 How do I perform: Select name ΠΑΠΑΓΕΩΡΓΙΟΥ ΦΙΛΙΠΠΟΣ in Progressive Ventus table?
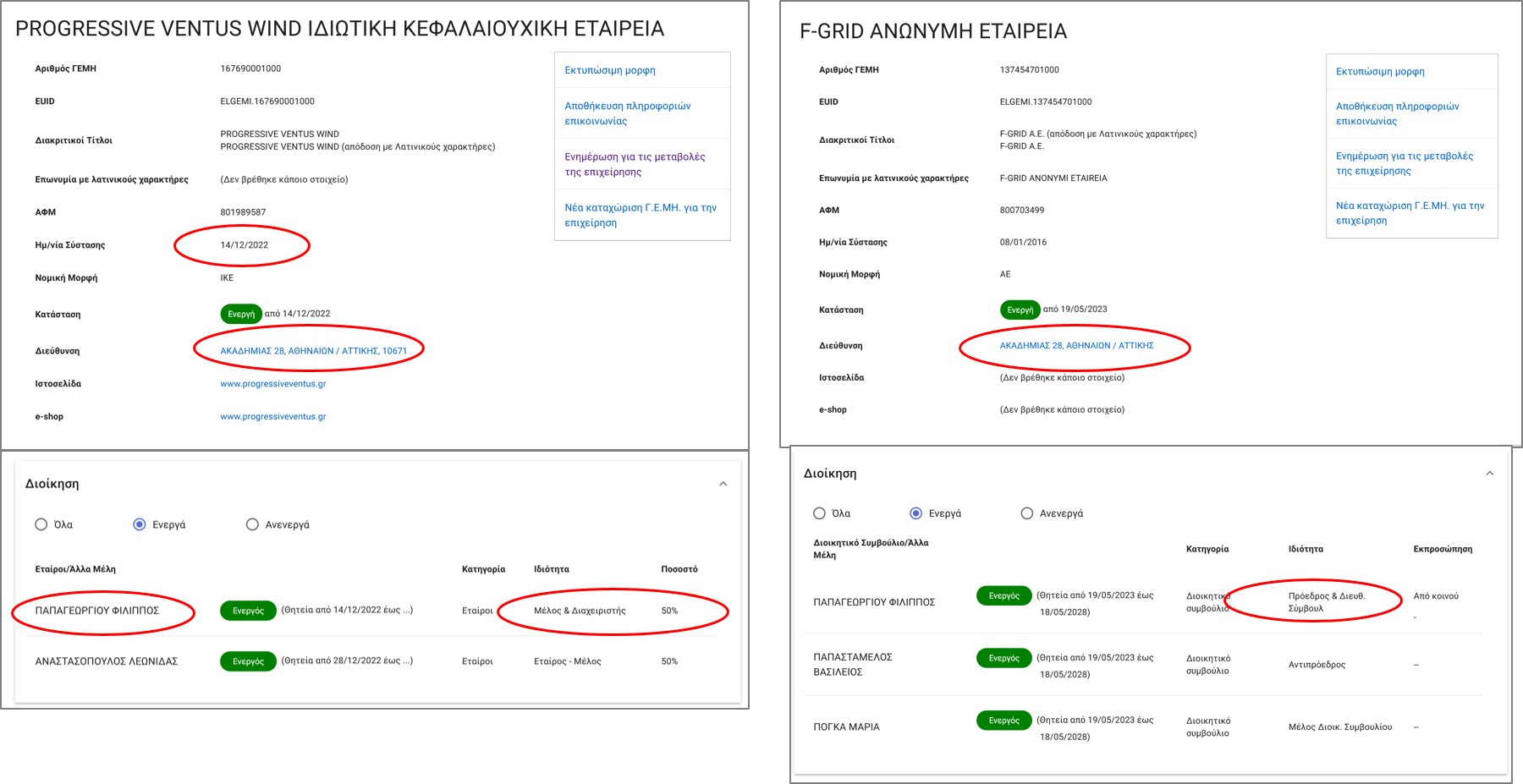pos(97,611)
